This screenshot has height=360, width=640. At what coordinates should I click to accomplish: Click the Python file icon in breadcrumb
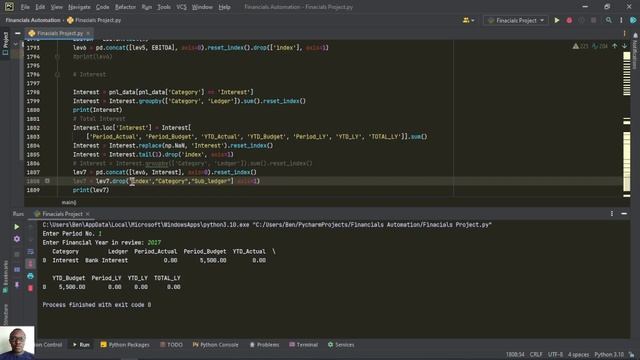[x=70, y=20]
